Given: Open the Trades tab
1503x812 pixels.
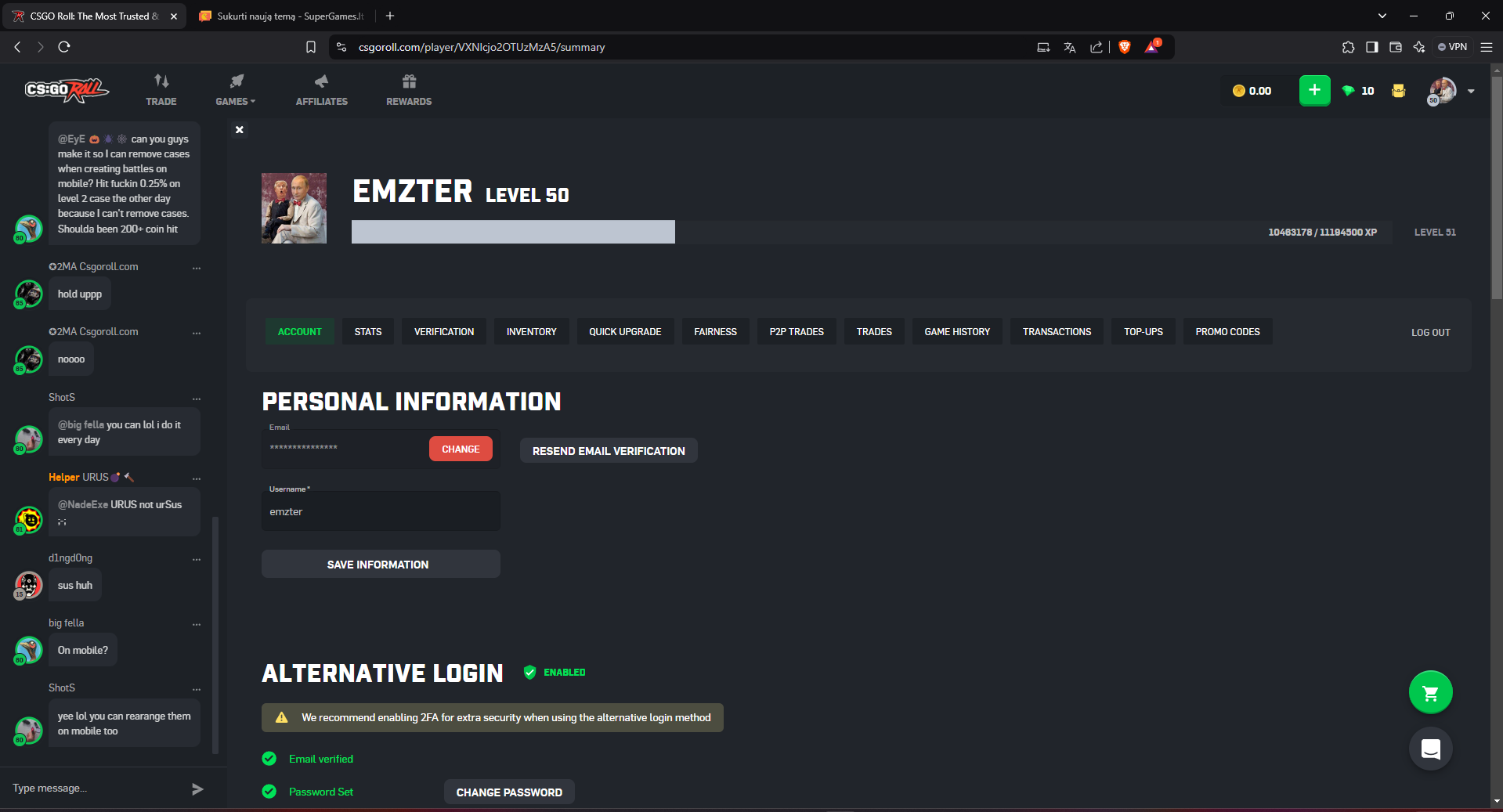Looking at the screenshot, I should (x=874, y=332).
